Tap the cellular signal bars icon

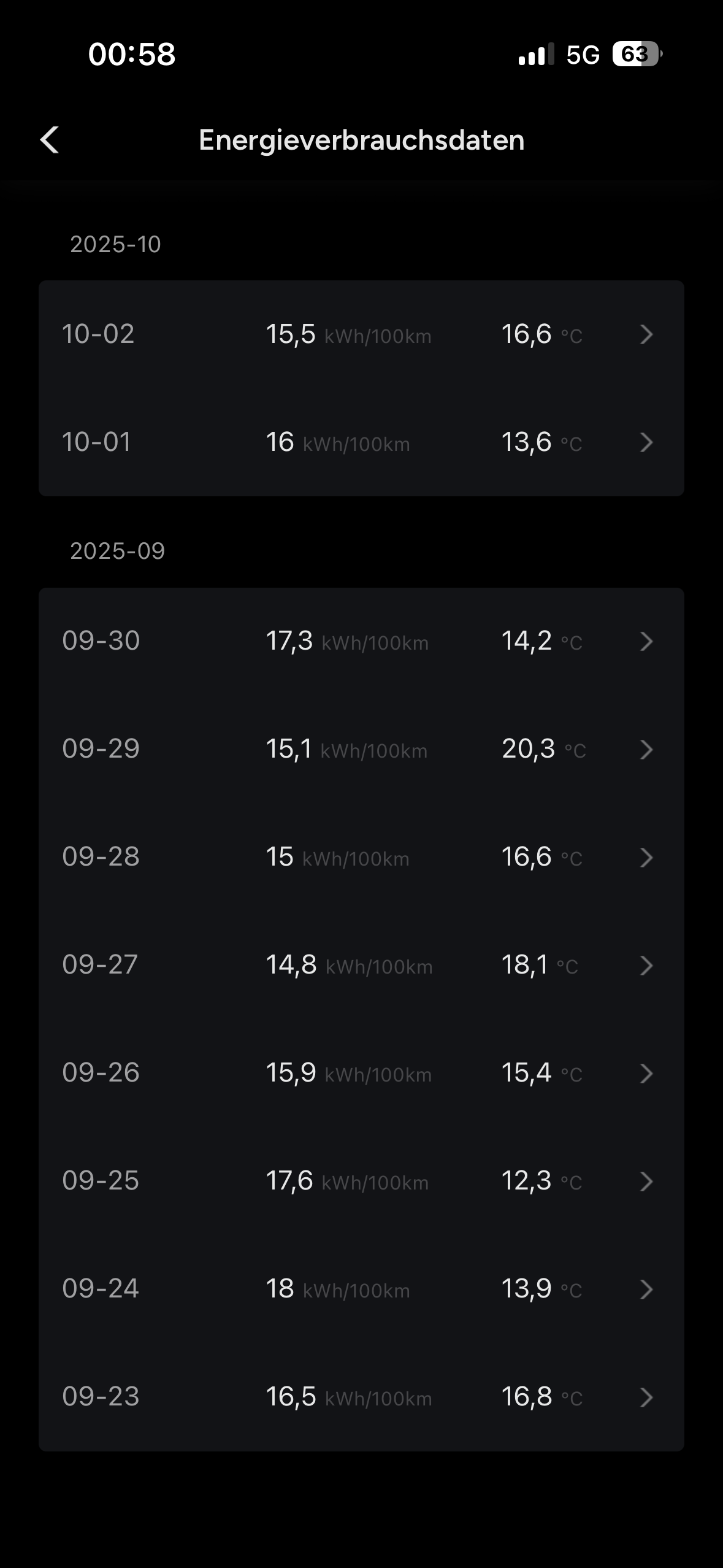(x=536, y=55)
